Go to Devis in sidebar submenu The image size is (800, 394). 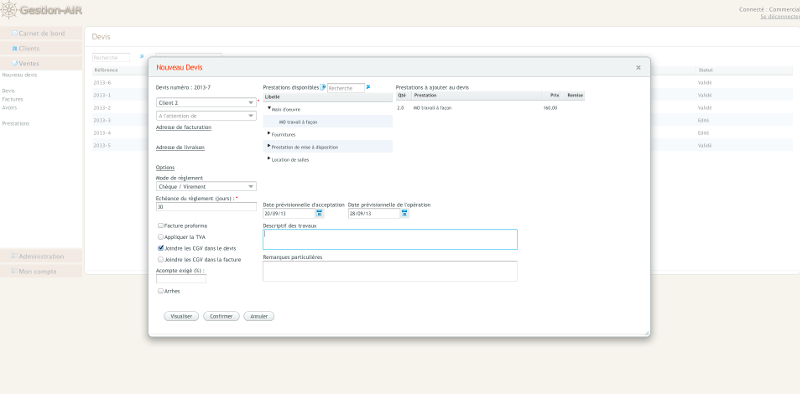click(x=8, y=91)
